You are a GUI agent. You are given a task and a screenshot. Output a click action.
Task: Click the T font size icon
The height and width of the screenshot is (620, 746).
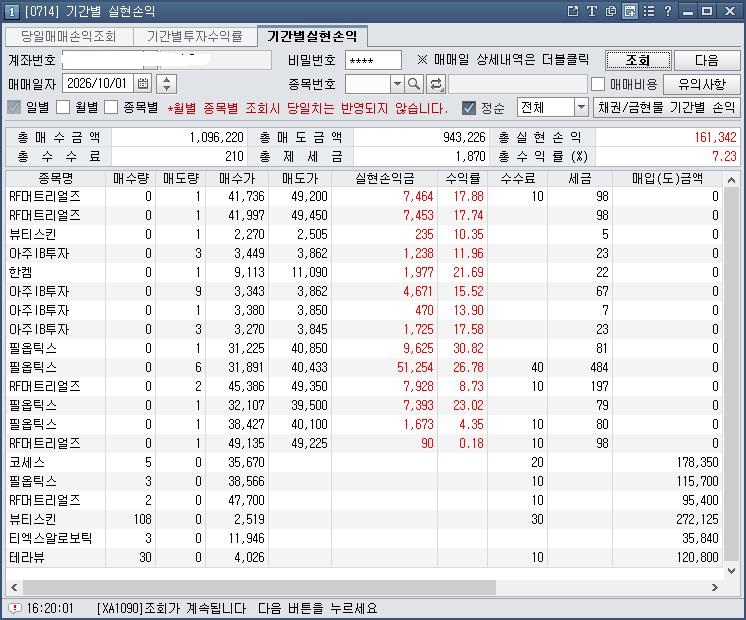click(591, 11)
